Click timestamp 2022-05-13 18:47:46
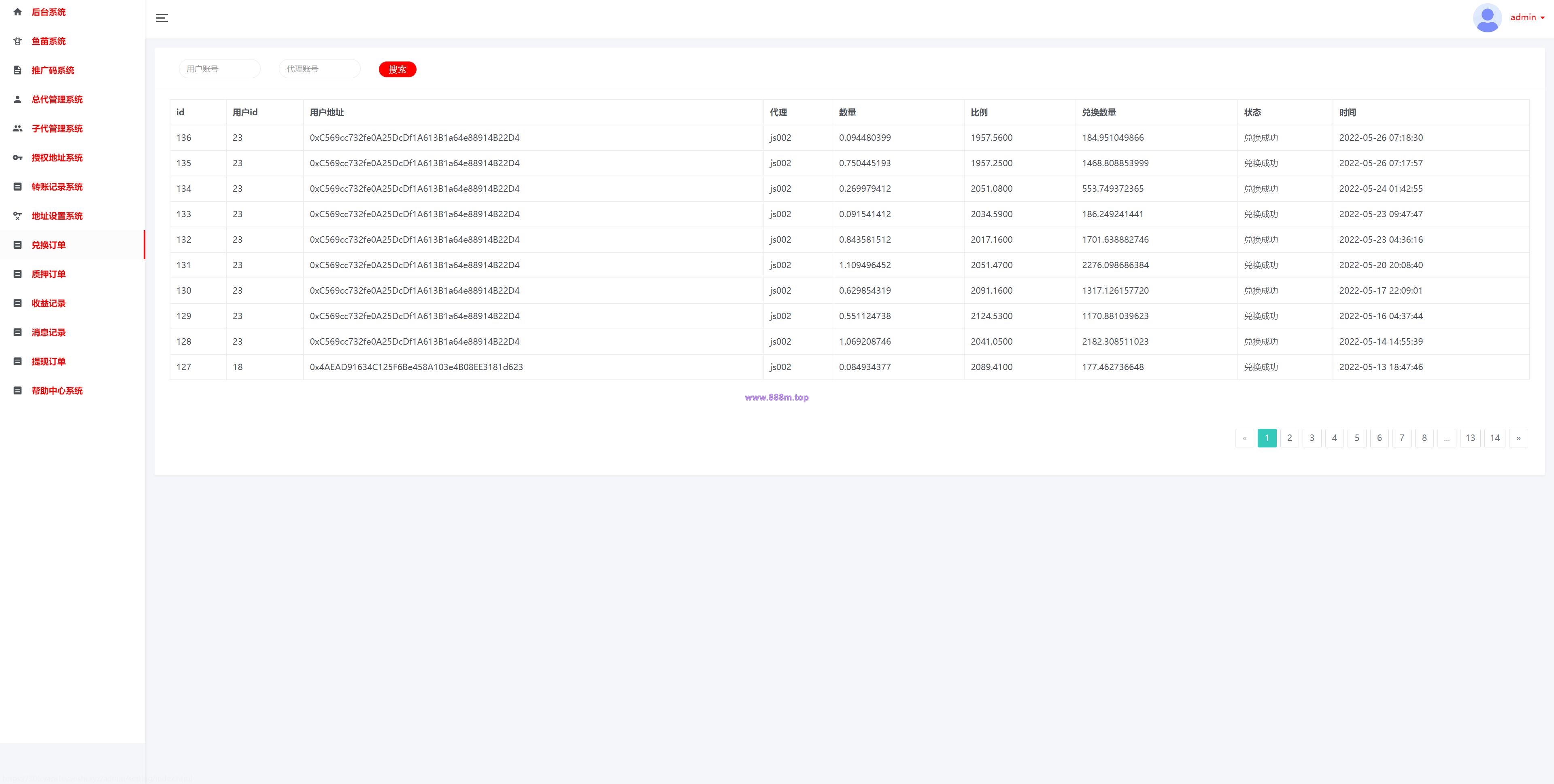This screenshot has width=1554, height=784. [1381, 367]
